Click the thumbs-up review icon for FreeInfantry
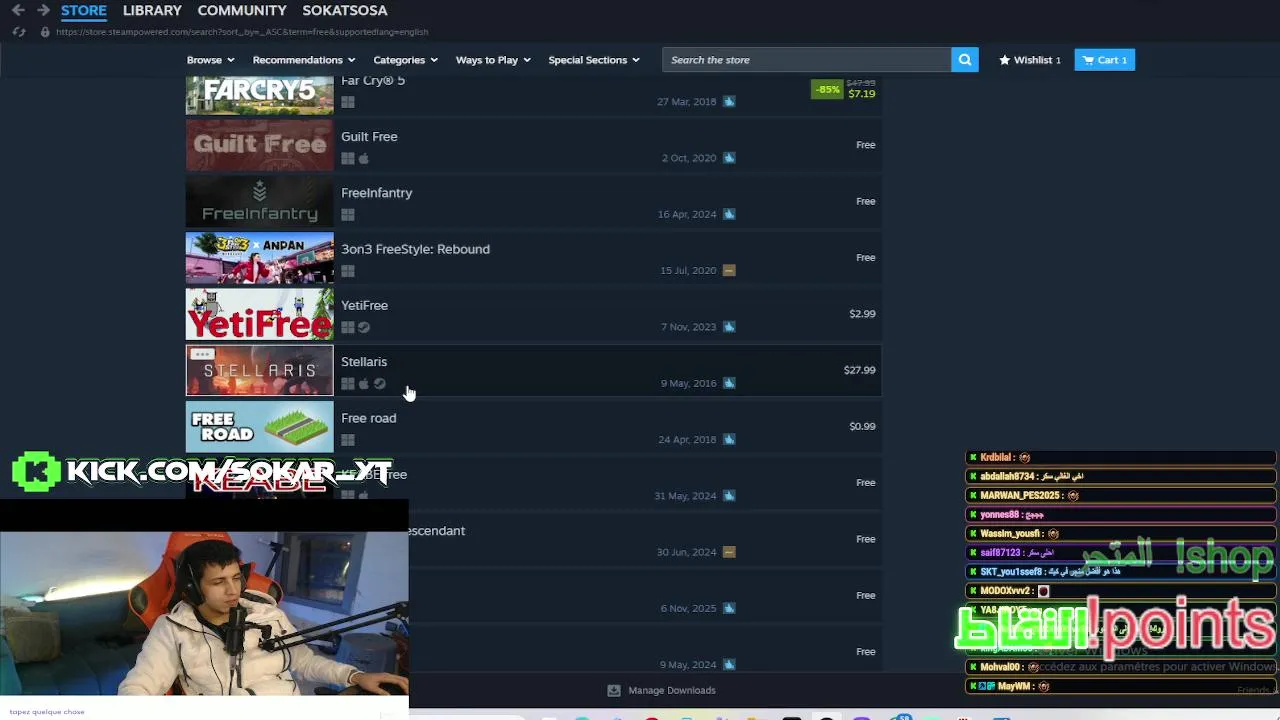 (729, 214)
